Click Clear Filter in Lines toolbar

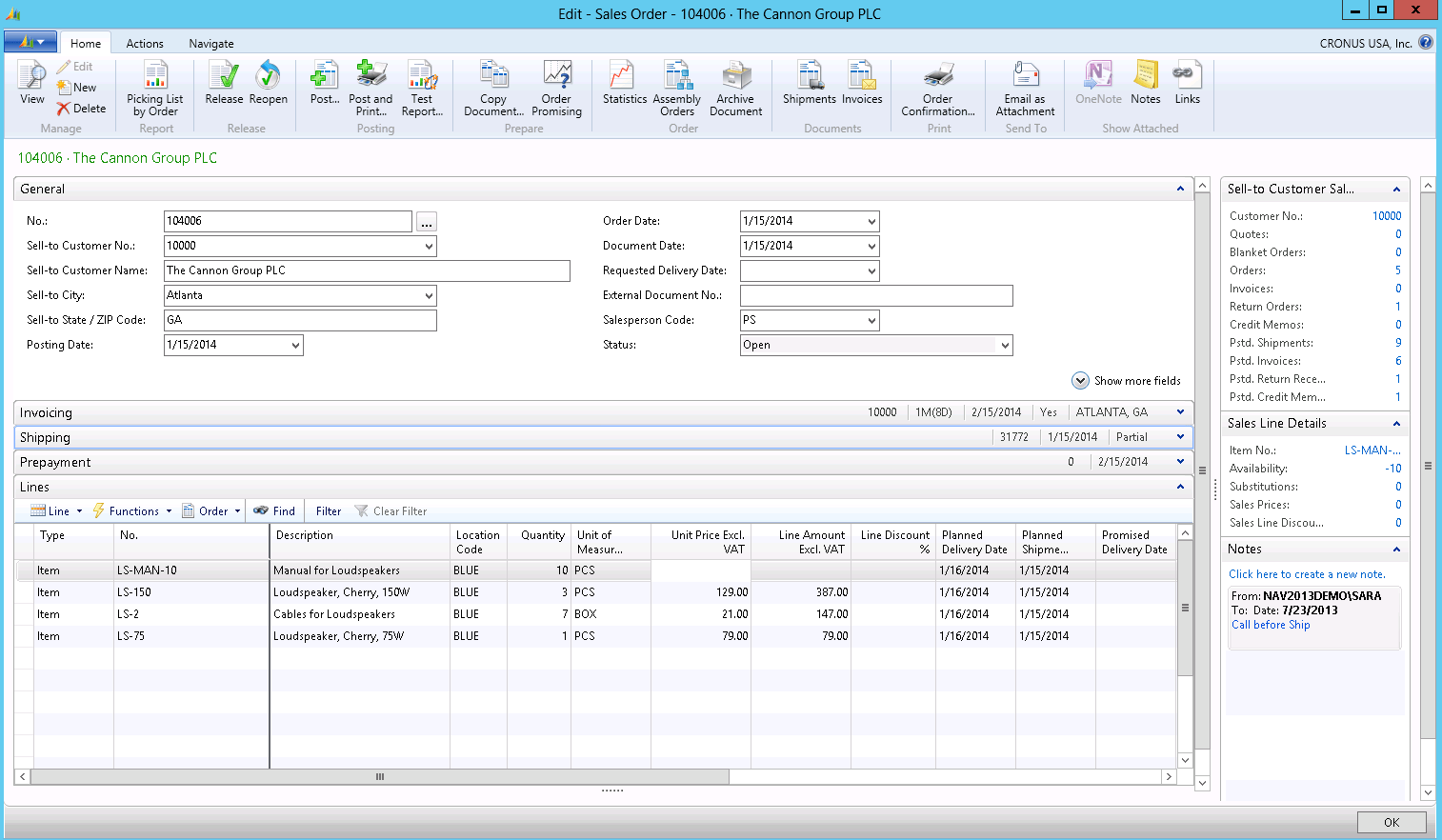(x=391, y=511)
